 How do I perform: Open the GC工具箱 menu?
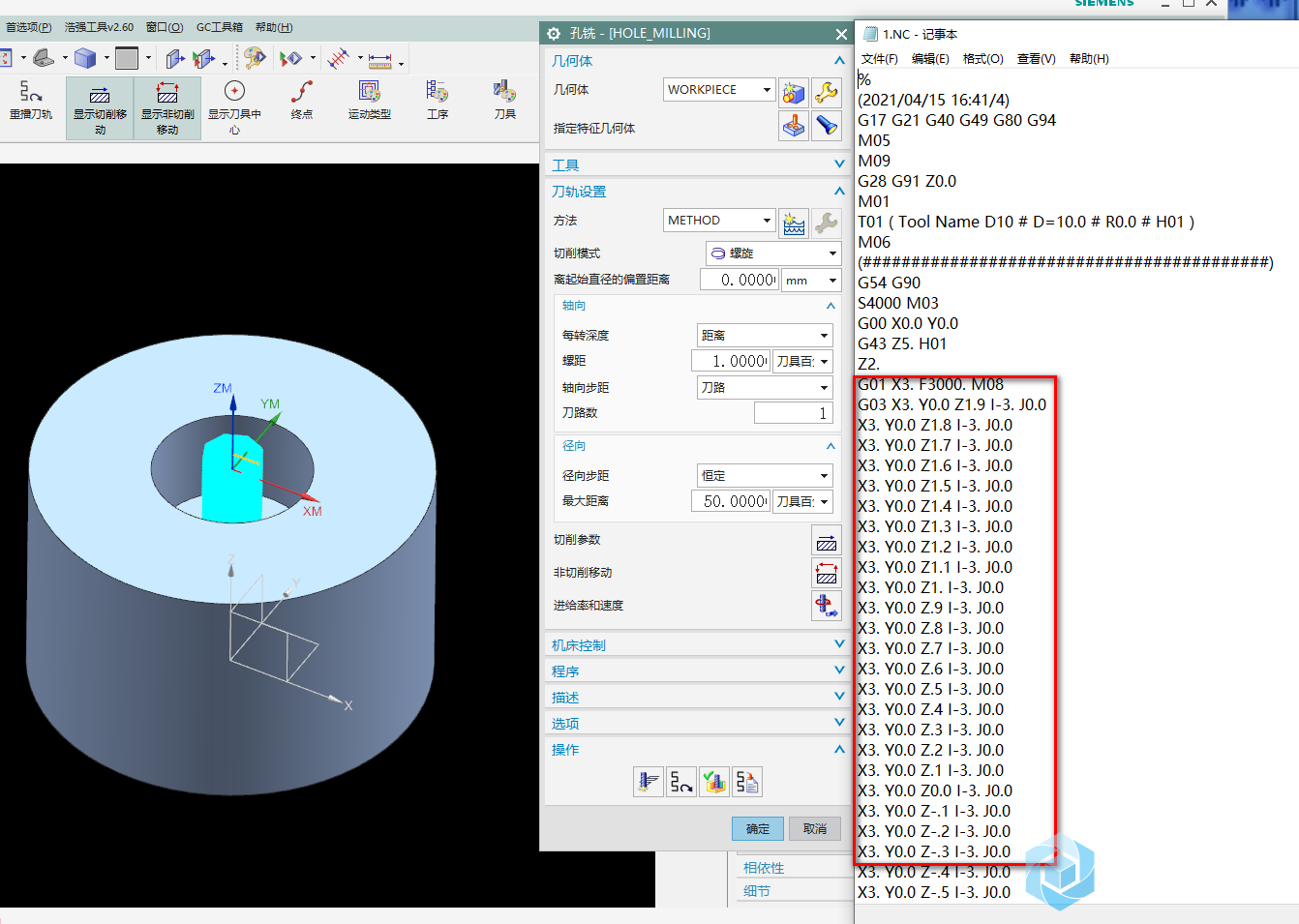220,27
